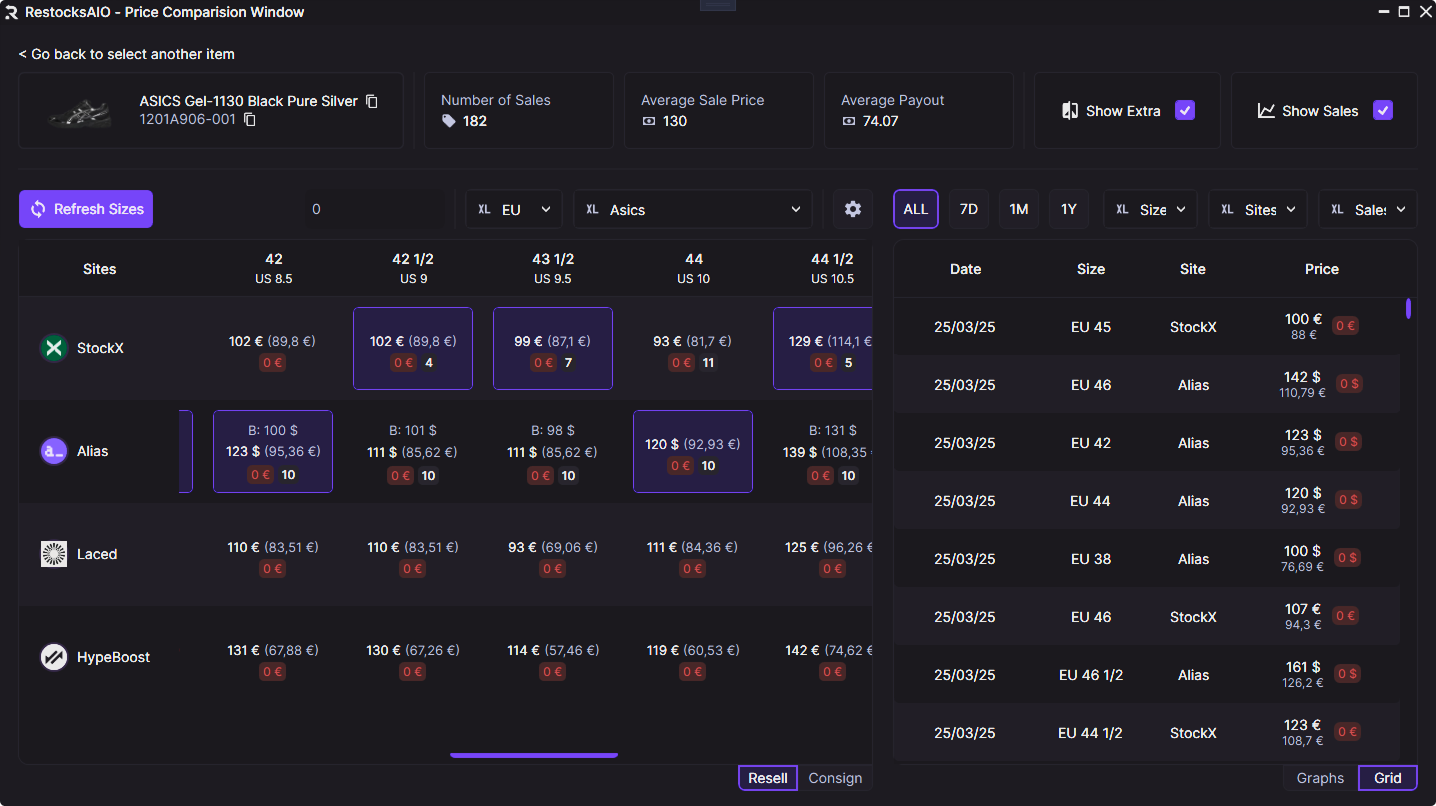The width and height of the screenshot is (1436, 806).
Task: Click the HypeBoost site logo
Action: 53,657
